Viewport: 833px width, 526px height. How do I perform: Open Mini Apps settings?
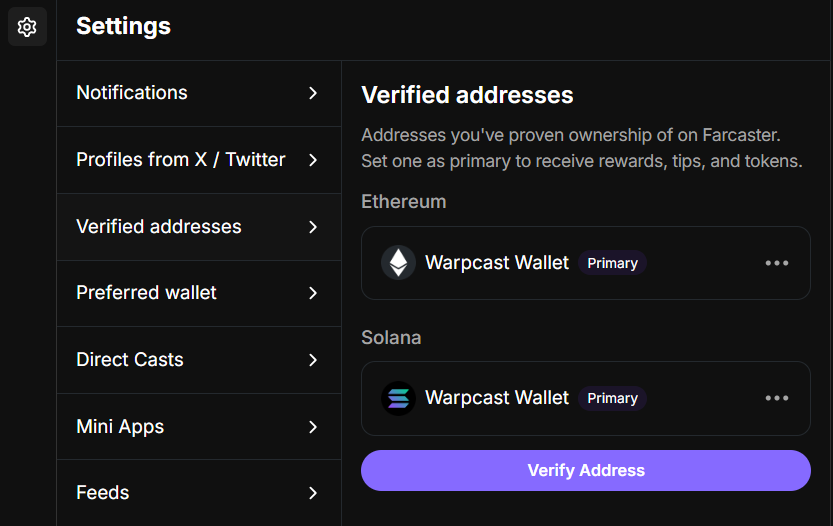click(x=120, y=427)
